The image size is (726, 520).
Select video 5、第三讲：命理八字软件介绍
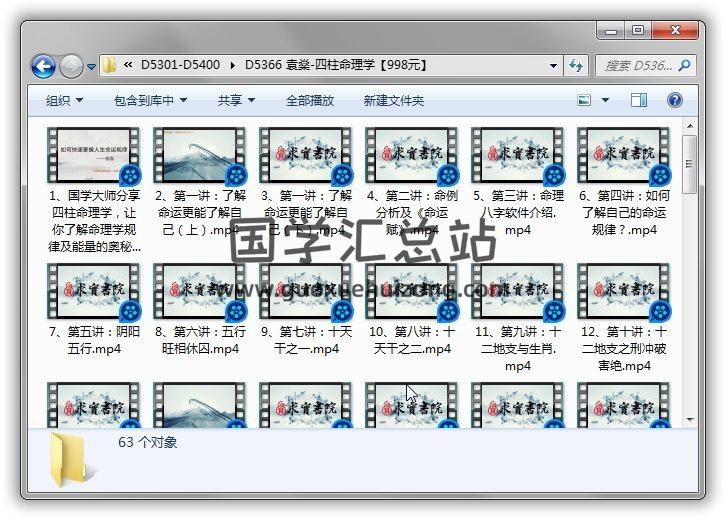point(518,182)
